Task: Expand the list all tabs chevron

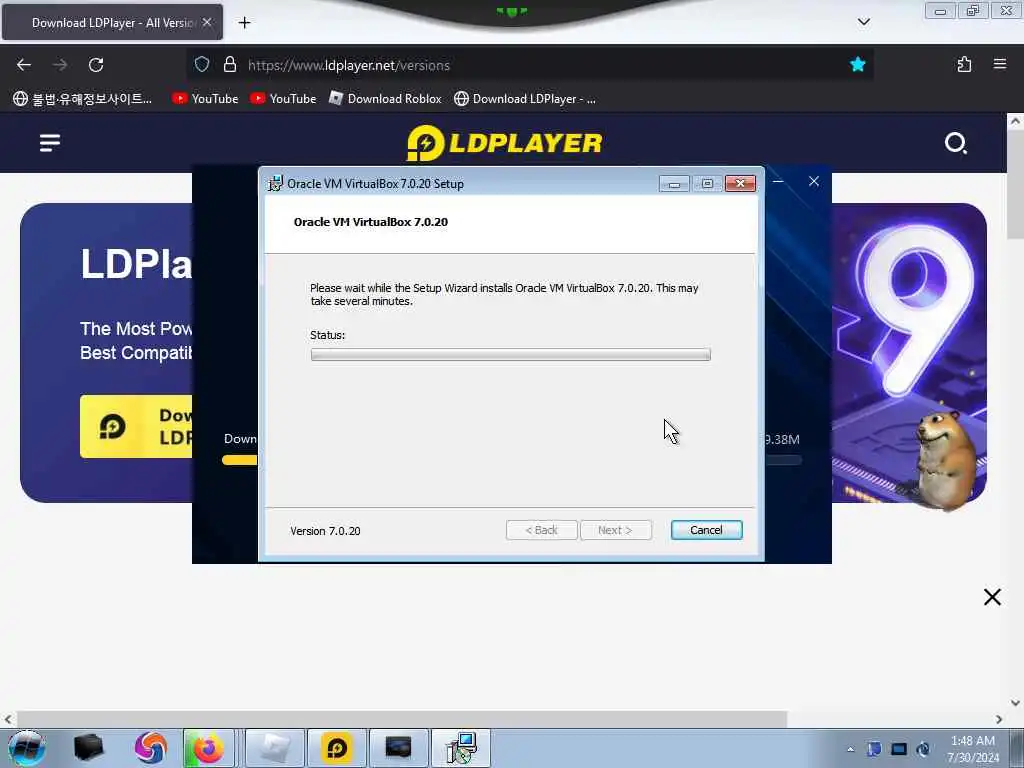Action: click(x=863, y=22)
